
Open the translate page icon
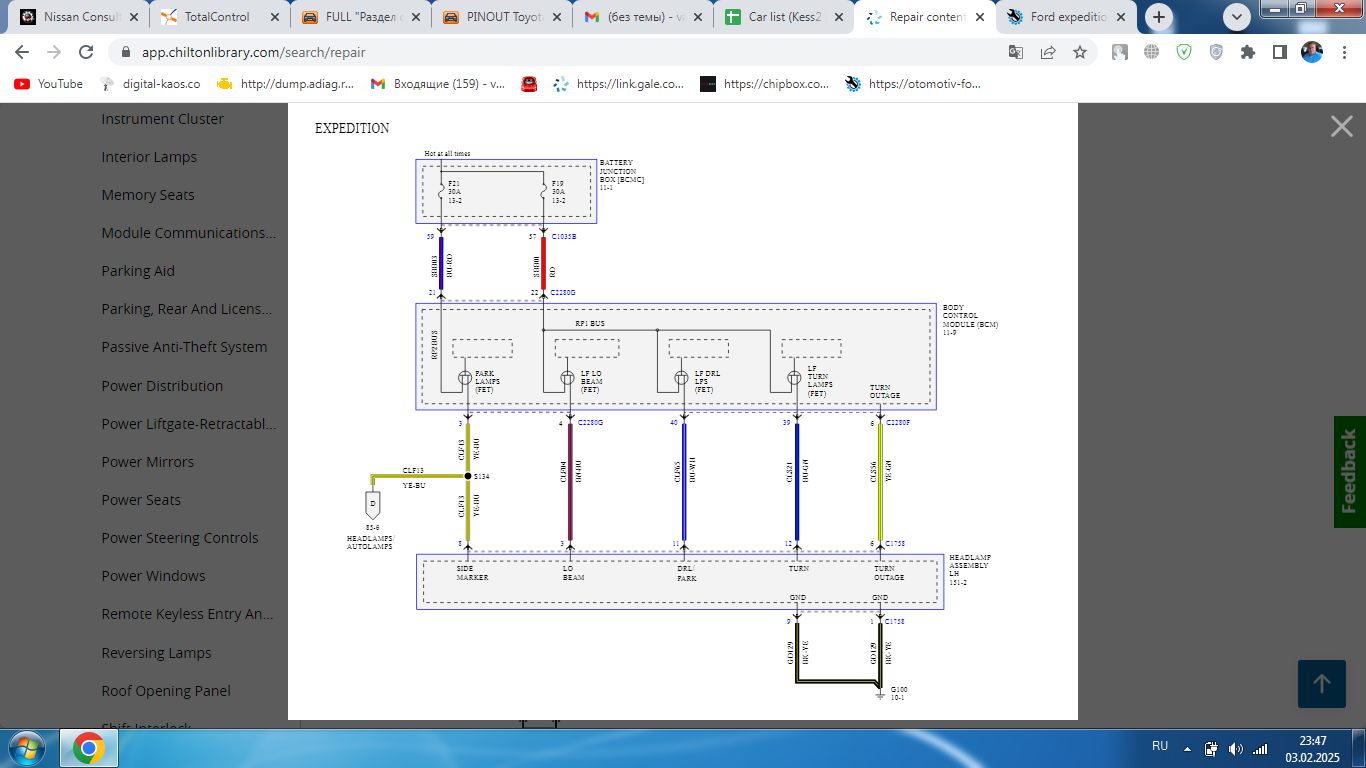pos(1016,52)
